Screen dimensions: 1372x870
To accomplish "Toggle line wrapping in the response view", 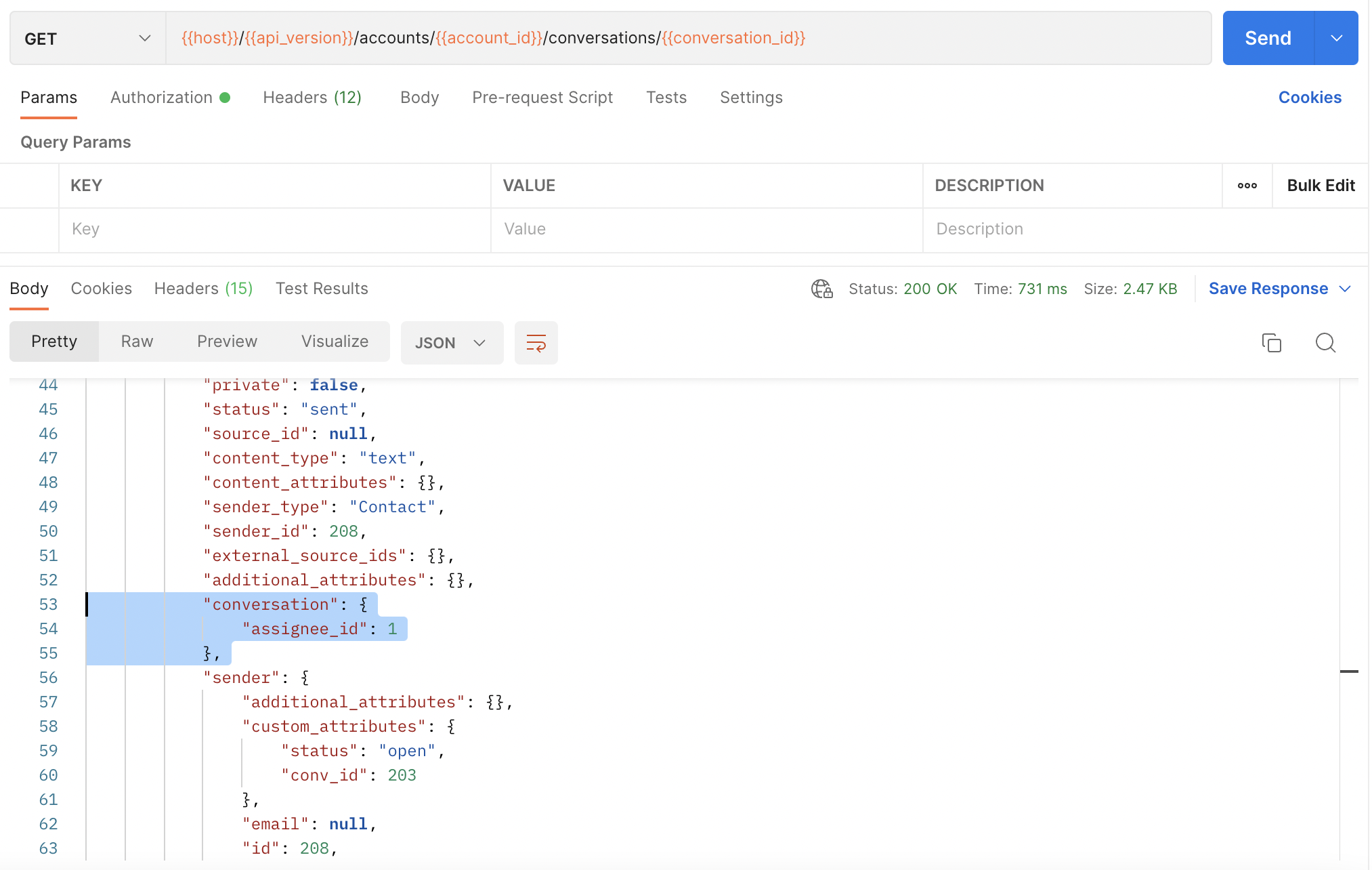I will point(536,343).
